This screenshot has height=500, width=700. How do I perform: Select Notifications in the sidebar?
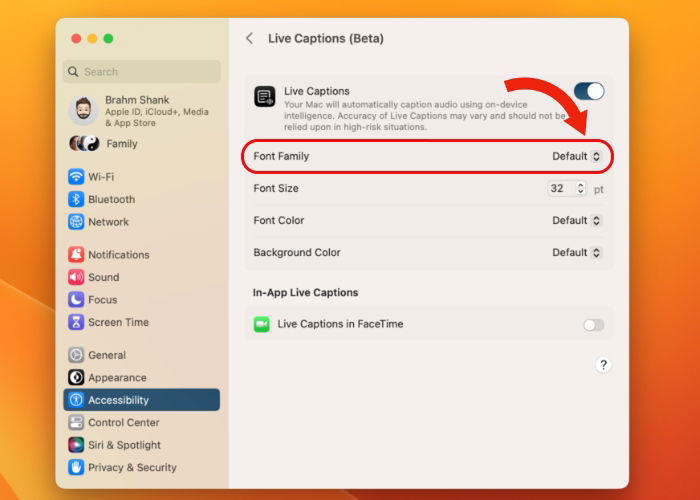coord(142,254)
